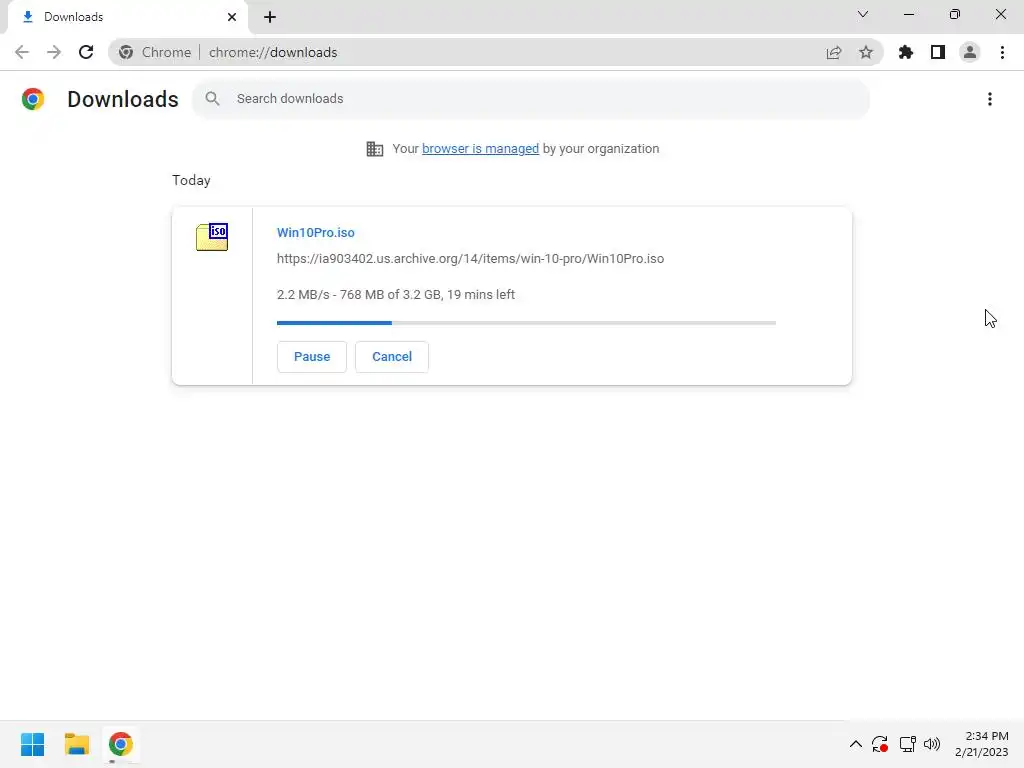
Task: Restore down the Chrome window
Action: [955, 14]
